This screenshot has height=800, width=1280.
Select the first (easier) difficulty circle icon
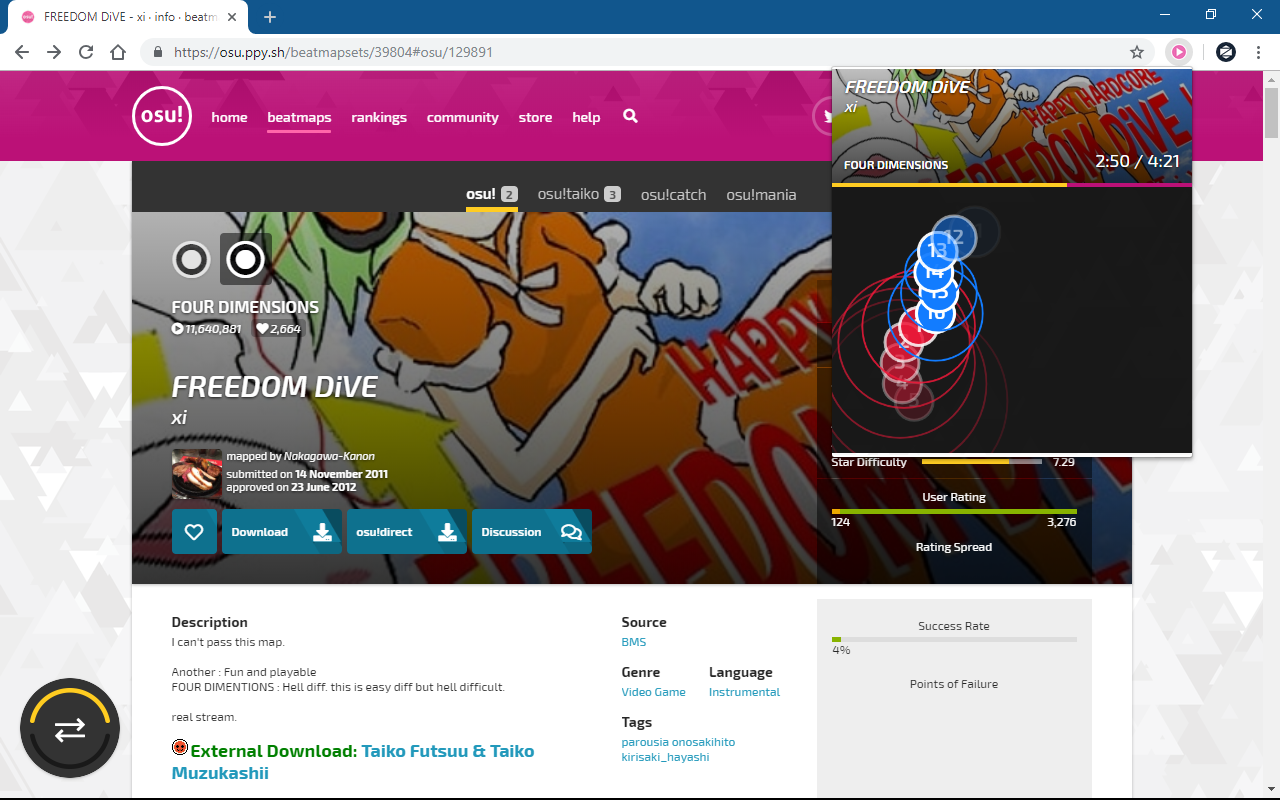click(x=191, y=260)
